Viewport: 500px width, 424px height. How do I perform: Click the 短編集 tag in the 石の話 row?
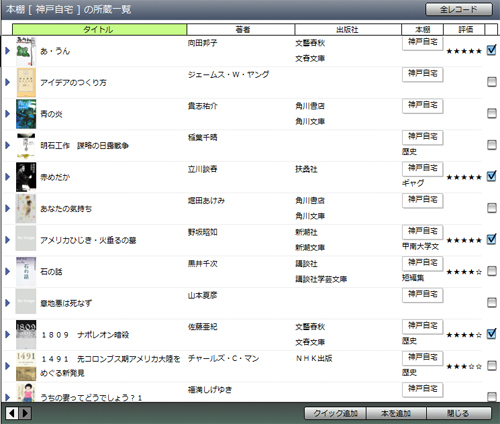point(413,278)
